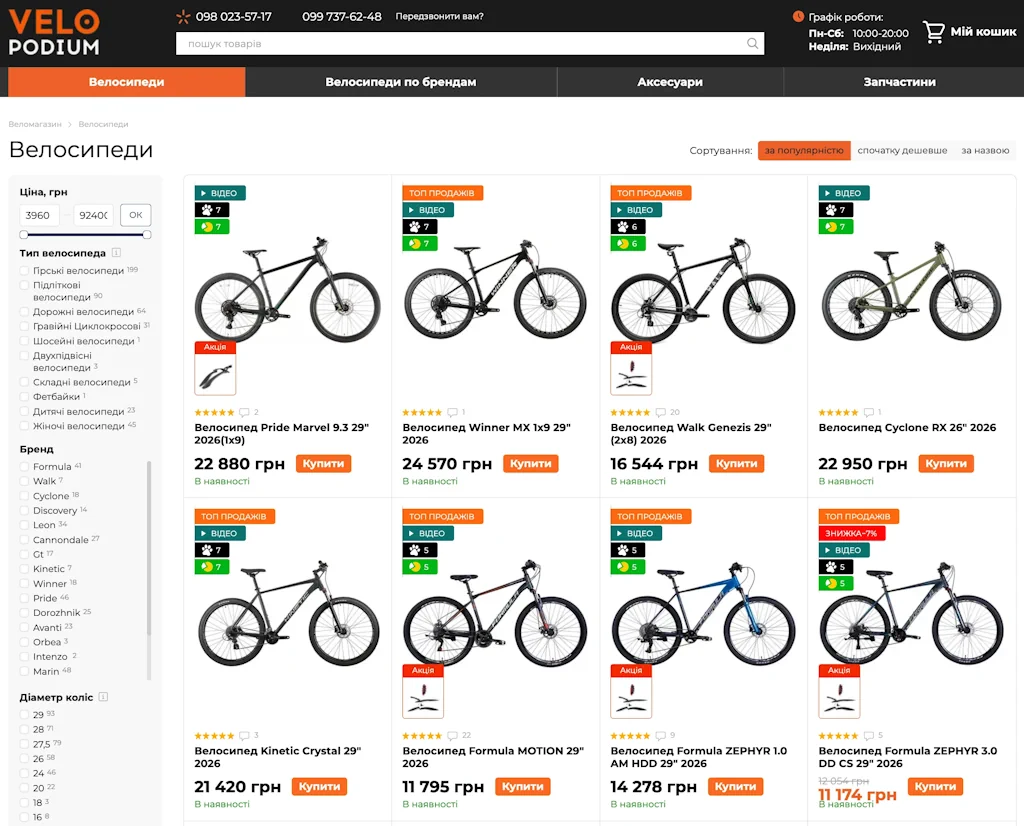Screen dimensions: 1024x826
Task: Play the ВІДЕО badge on Pride Marvel 9.3
Action: [220, 193]
